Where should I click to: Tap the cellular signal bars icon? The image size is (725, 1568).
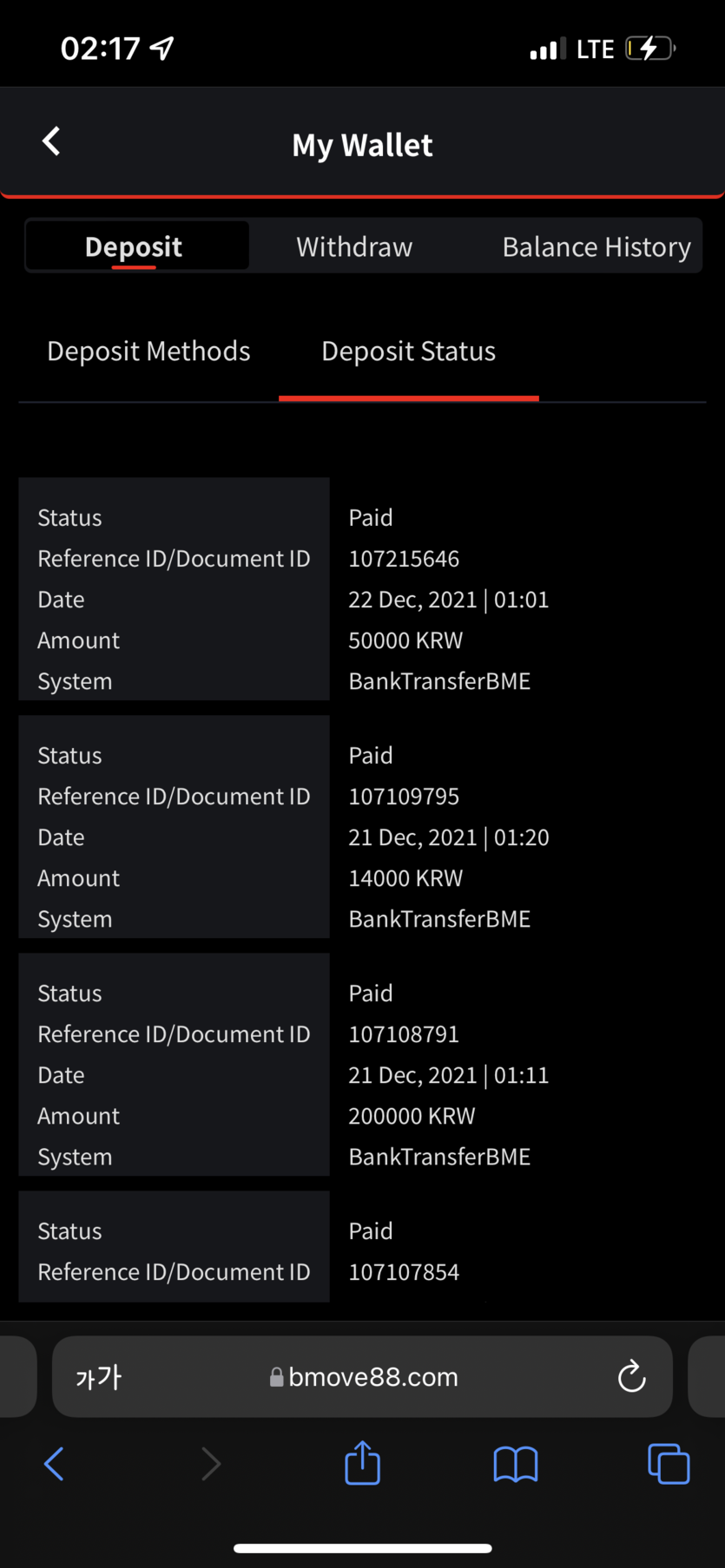point(547,49)
